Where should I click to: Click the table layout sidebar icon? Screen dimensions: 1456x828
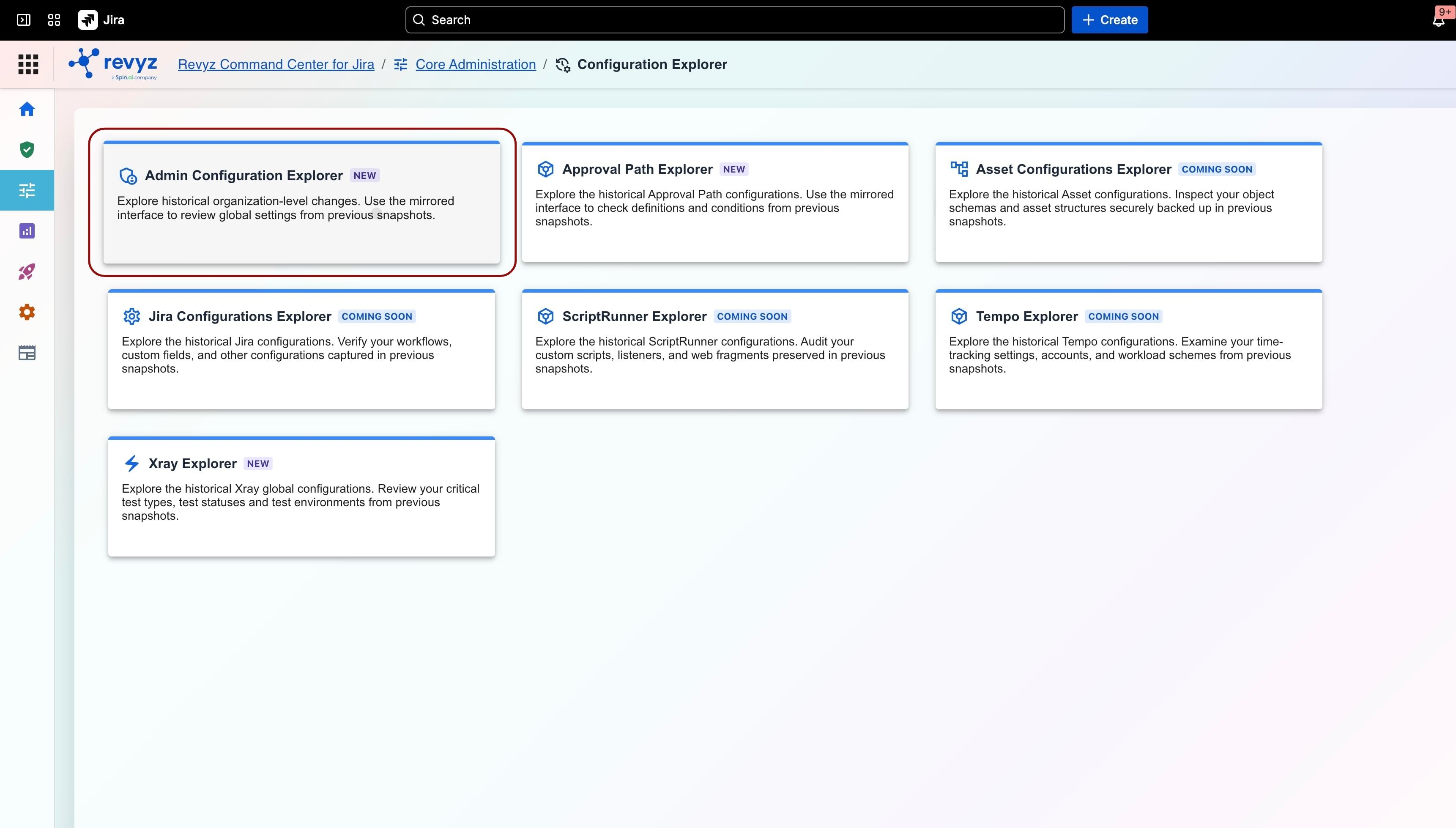click(x=27, y=353)
